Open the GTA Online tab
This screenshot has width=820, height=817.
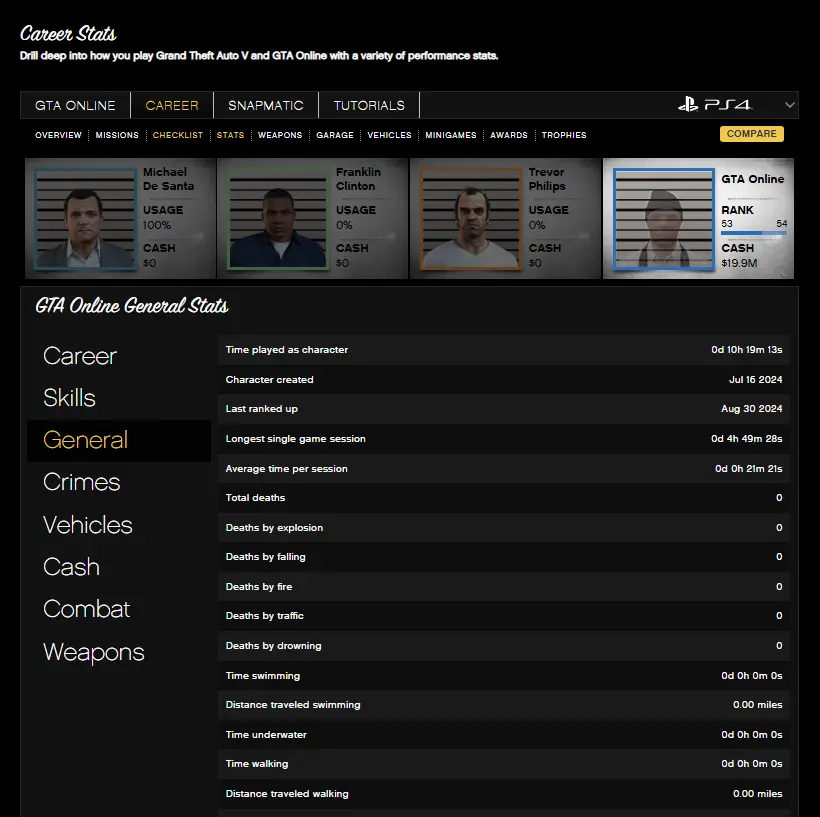(75, 105)
